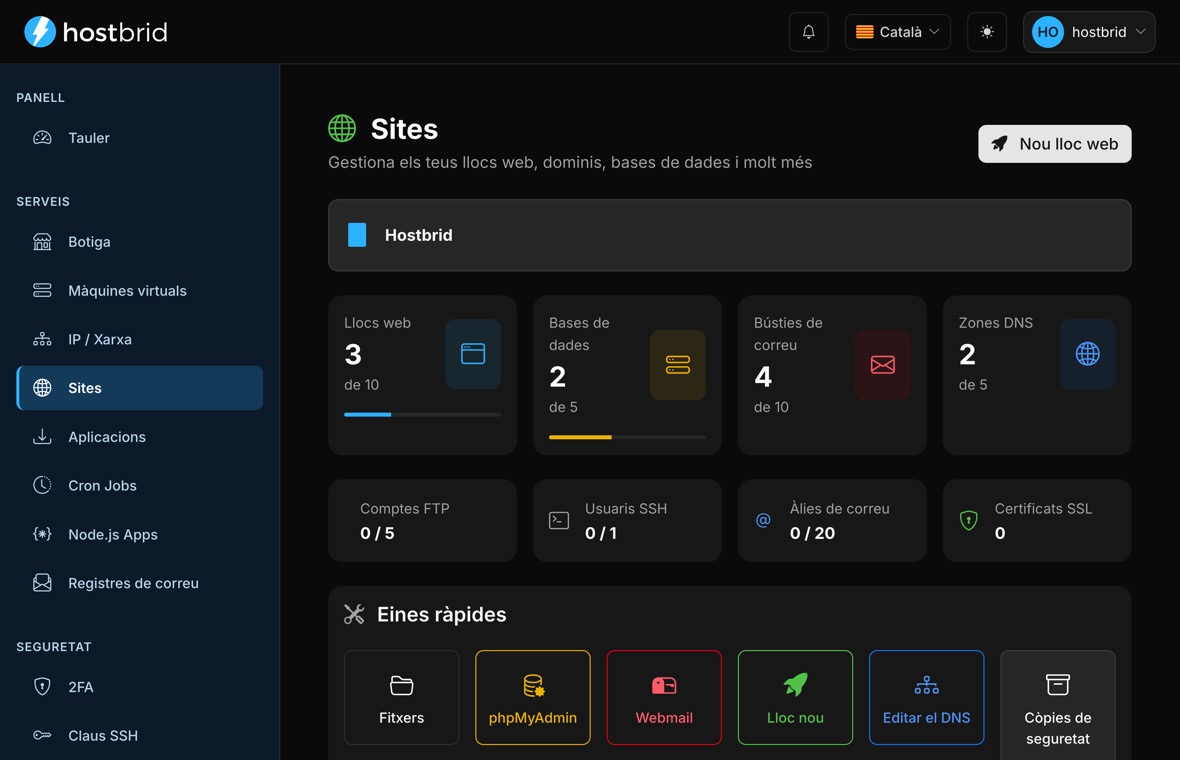The image size is (1180, 760).
Task: Click the Usuaris SSH terminal icon
Action: (558, 520)
